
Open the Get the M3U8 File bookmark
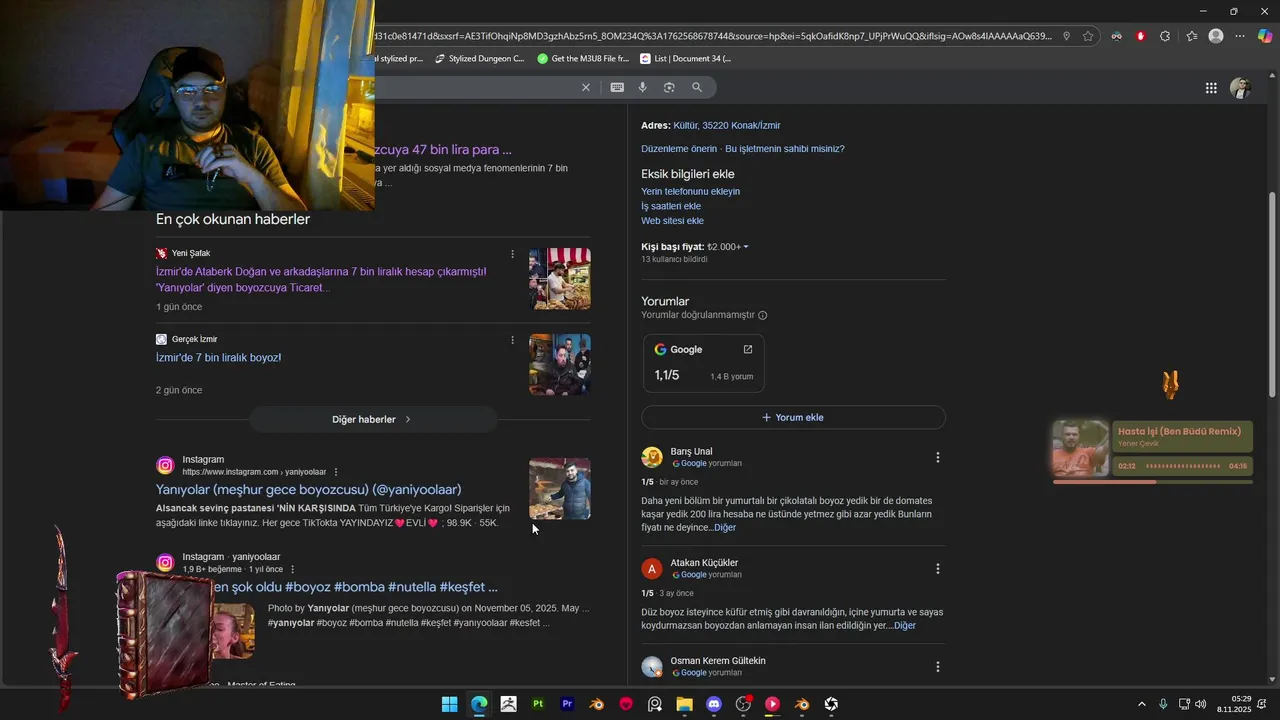(583, 59)
